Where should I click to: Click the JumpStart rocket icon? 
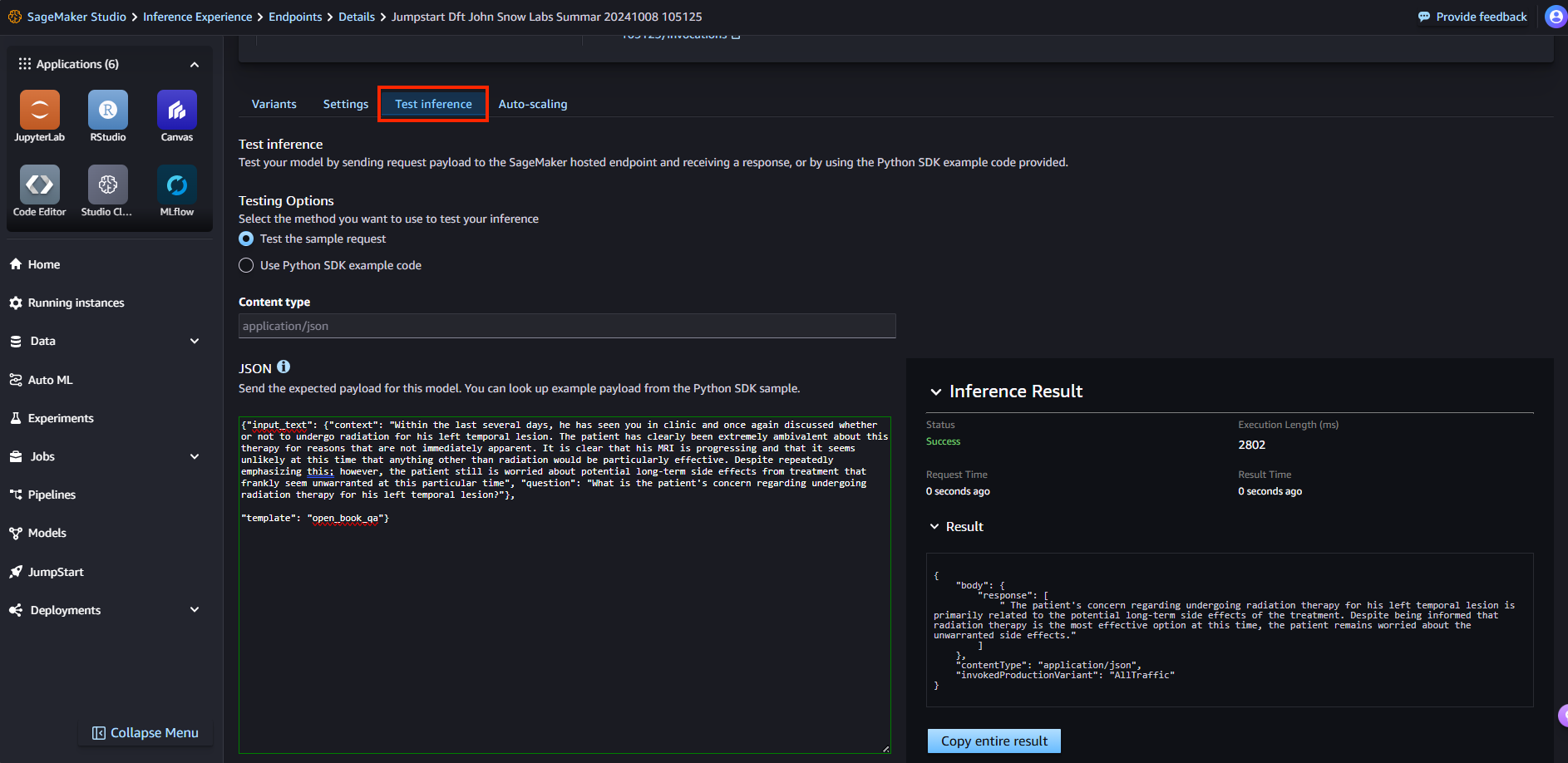click(x=16, y=572)
